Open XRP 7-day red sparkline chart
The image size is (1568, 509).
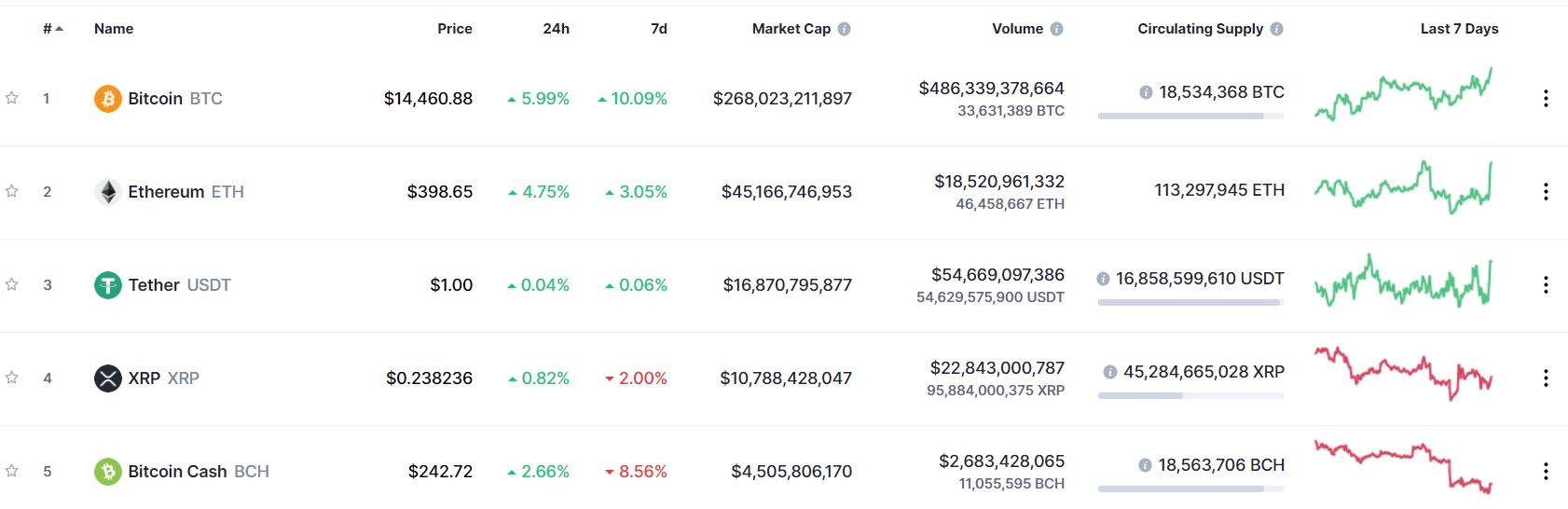click(x=1403, y=373)
